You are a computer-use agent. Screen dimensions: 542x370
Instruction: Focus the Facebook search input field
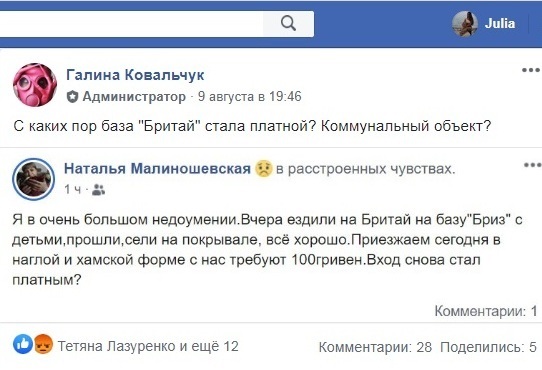pyautogui.click(x=131, y=24)
